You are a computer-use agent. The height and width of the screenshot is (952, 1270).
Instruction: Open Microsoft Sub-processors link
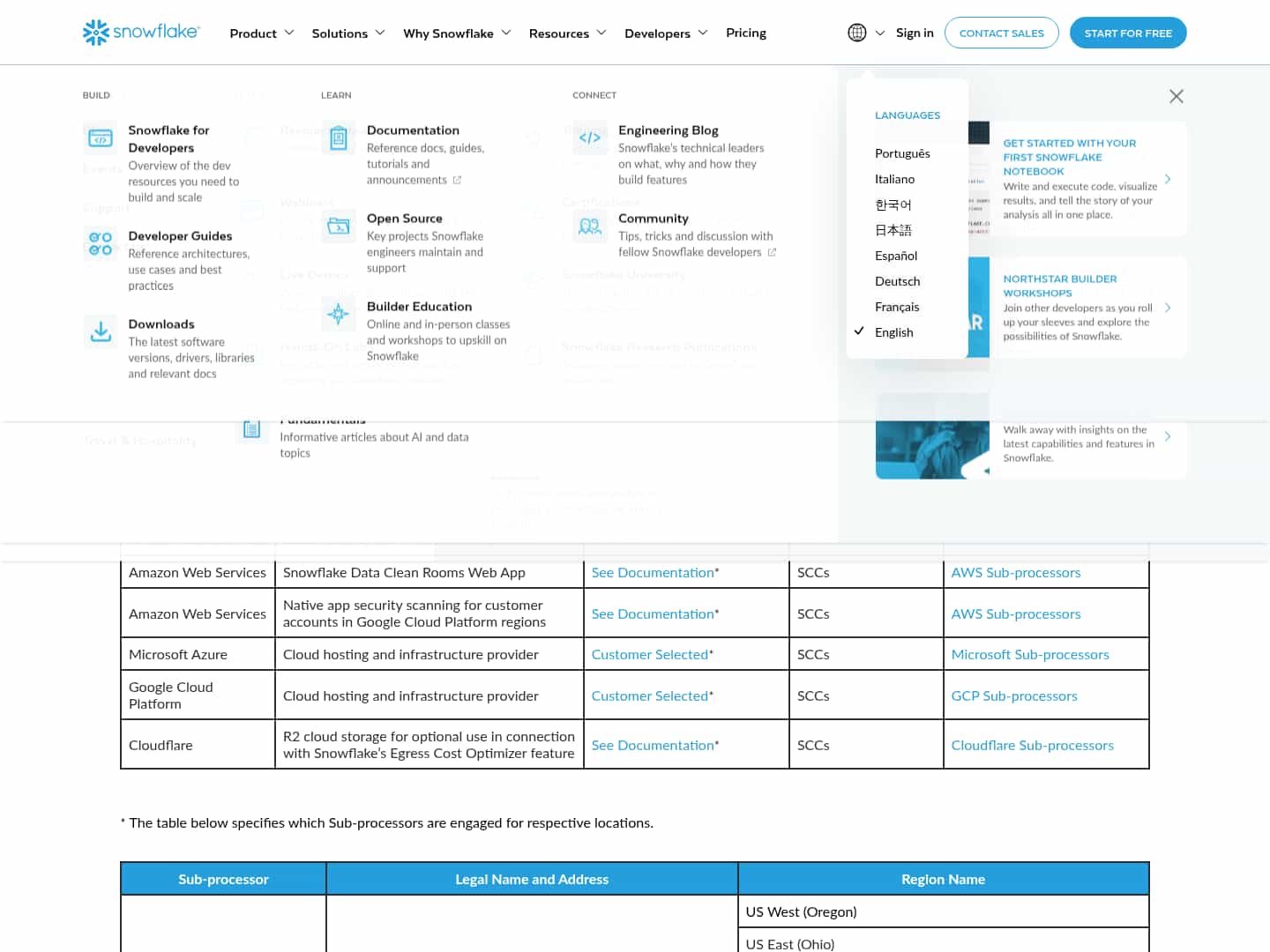1030,655
